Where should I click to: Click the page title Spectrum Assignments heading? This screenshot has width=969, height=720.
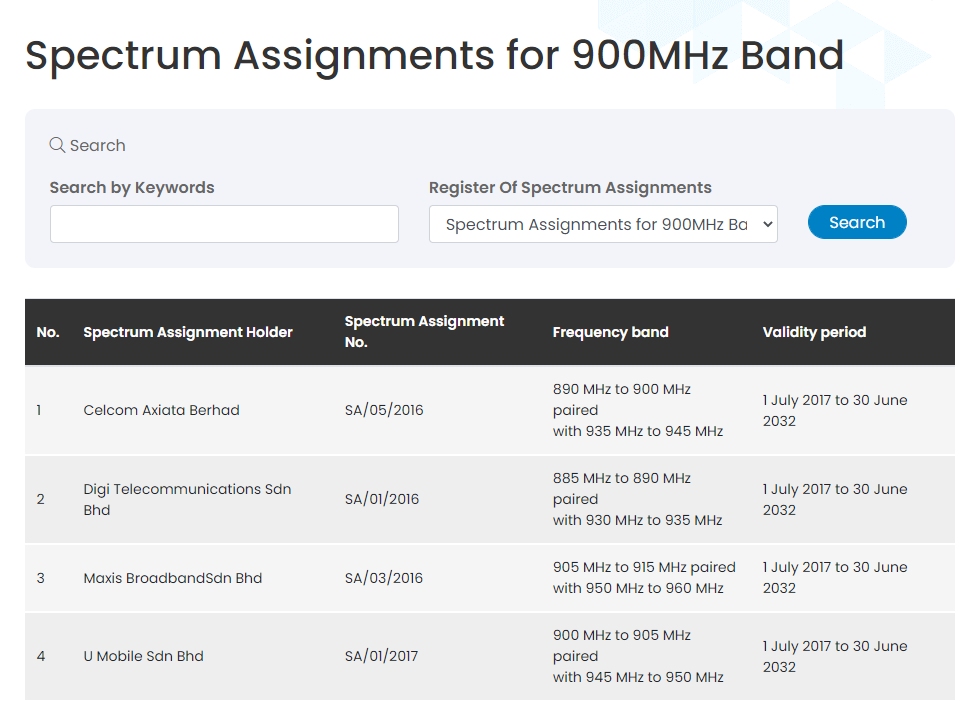tap(434, 56)
